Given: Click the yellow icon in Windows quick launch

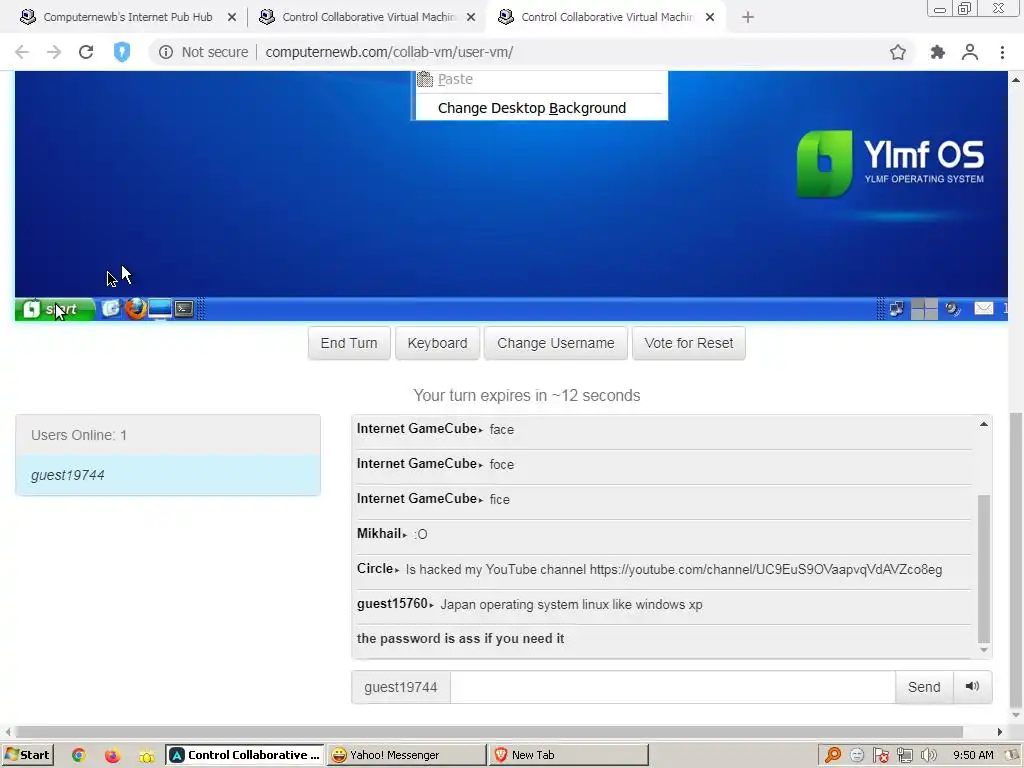Looking at the screenshot, I should pos(147,756).
